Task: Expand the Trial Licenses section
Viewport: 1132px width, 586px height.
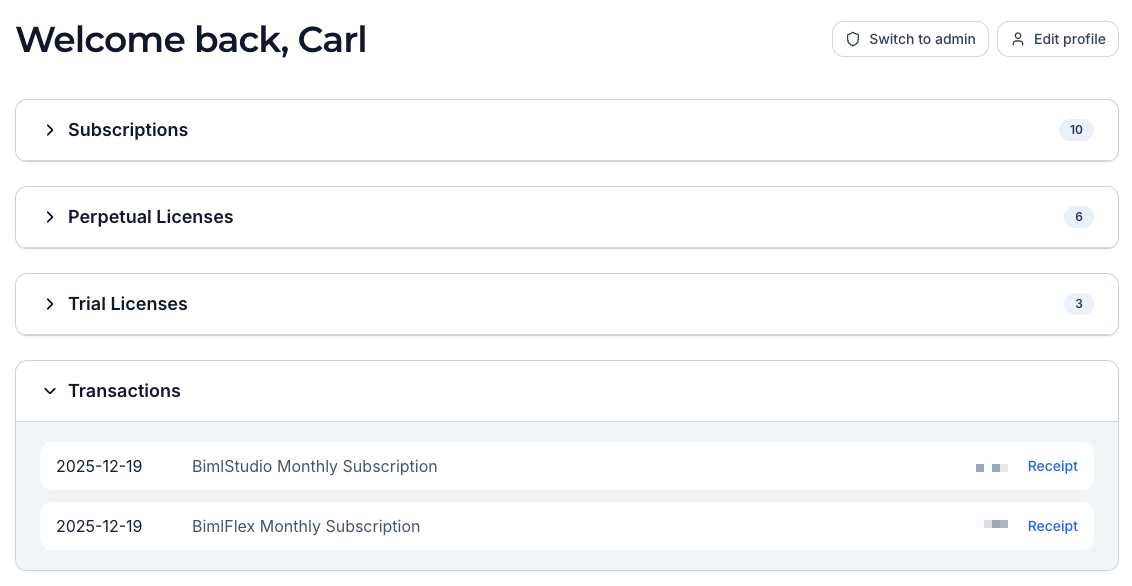Action: click(127, 304)
